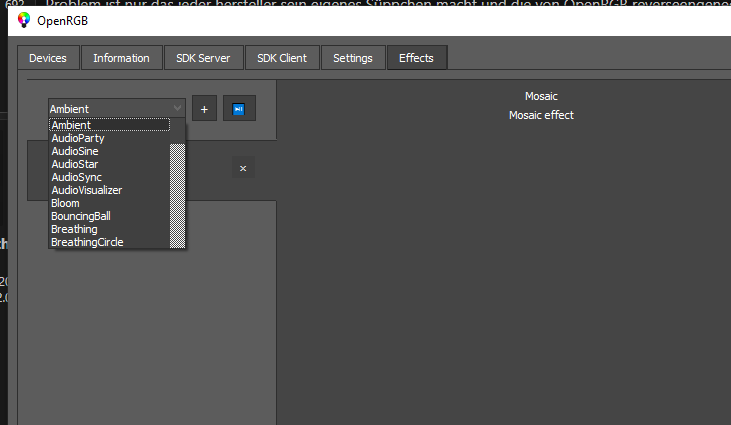Click the OpenRGB app logo icon
This screenshot has width=731, height=425.
point(24,21)
